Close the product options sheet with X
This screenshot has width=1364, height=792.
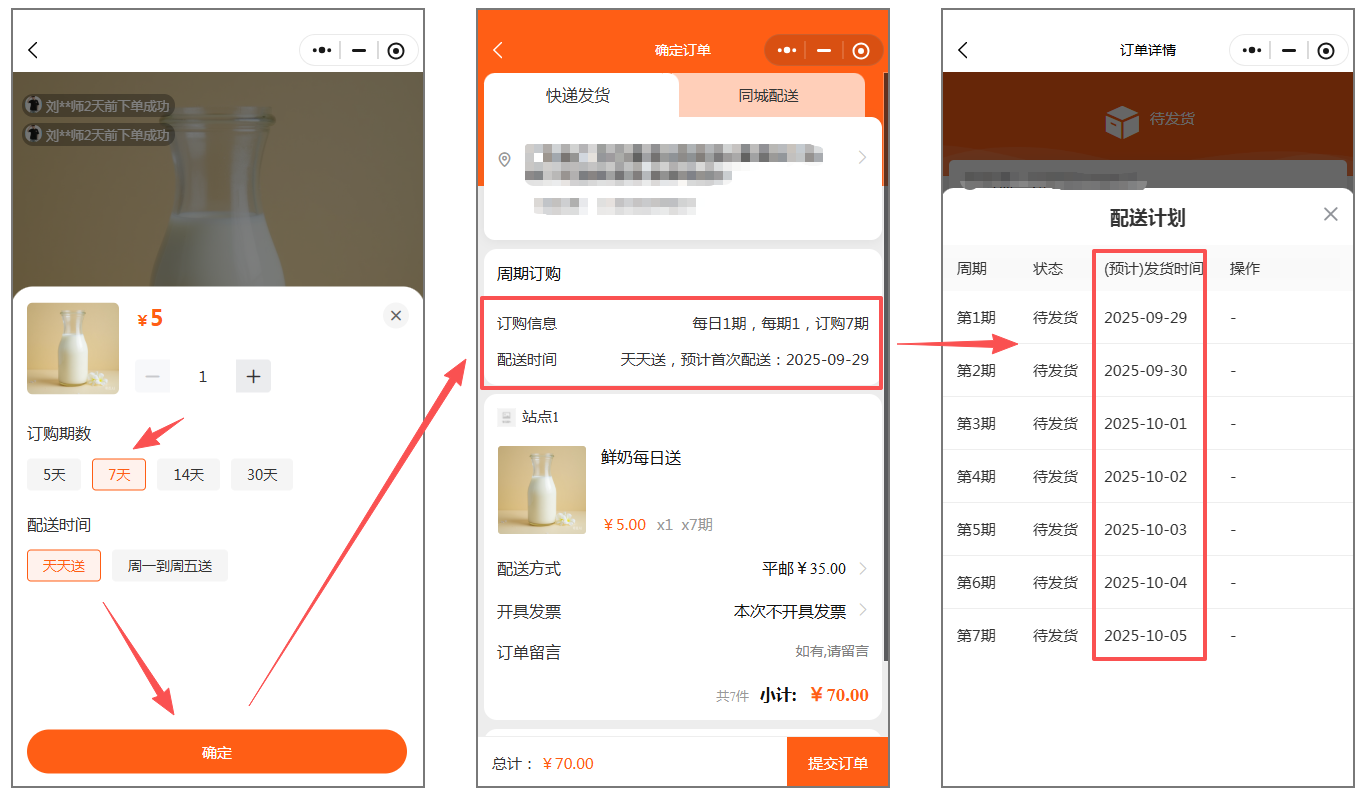click(x=396, y=316)
